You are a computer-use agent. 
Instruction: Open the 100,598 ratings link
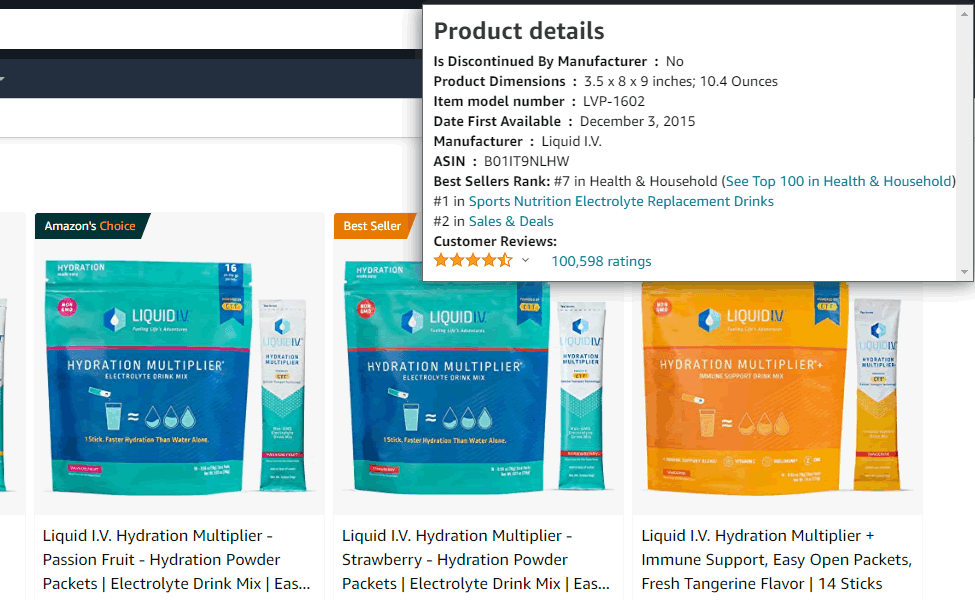[601, 261]
